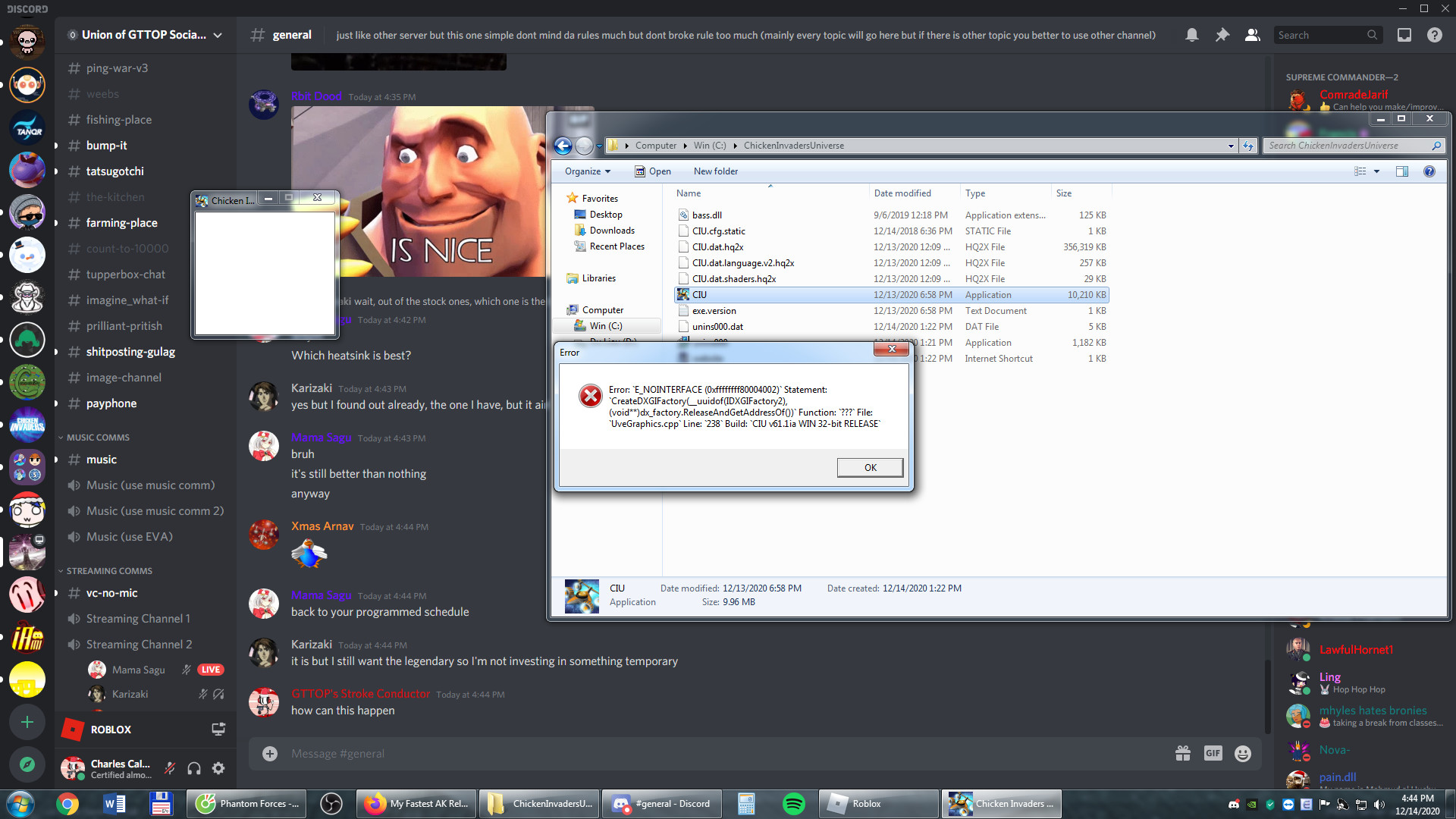
Task: Click OK in the Error dialog
Action: [x=870, y=467]
